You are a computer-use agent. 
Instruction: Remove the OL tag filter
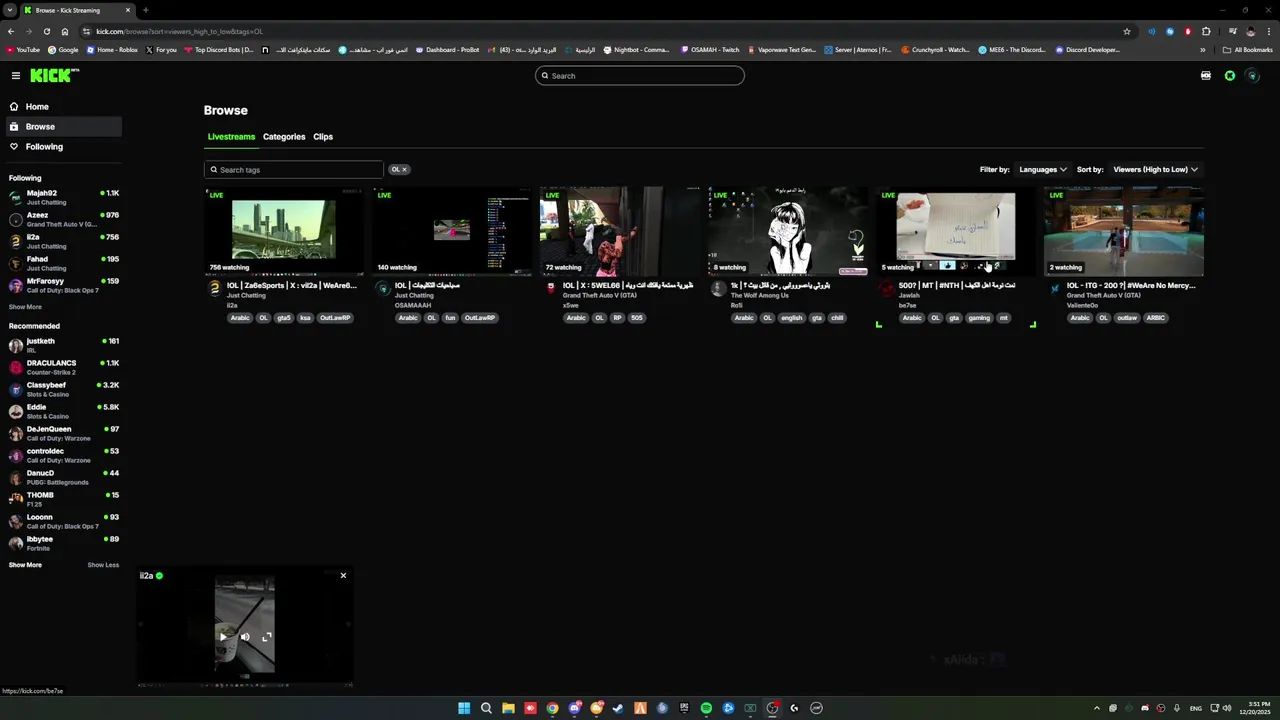(x=404, y=170)
